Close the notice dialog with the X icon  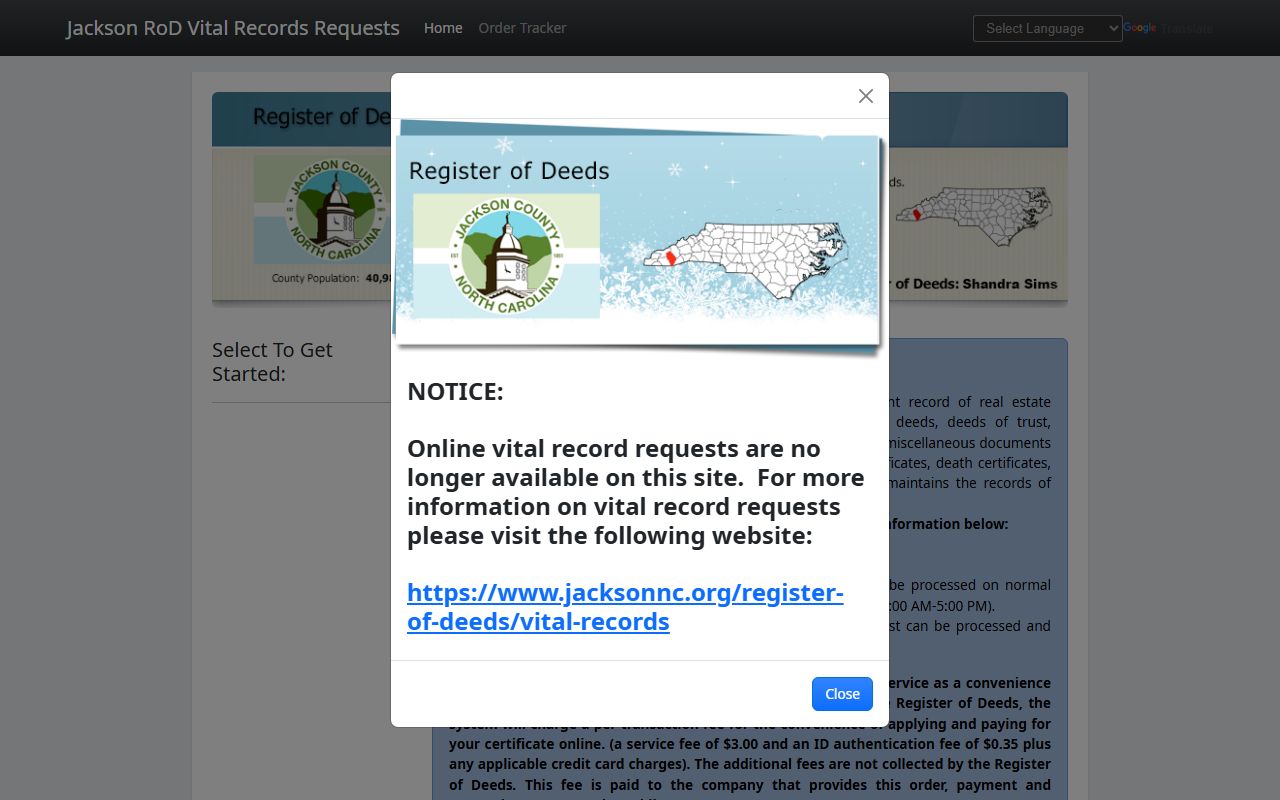866,96
